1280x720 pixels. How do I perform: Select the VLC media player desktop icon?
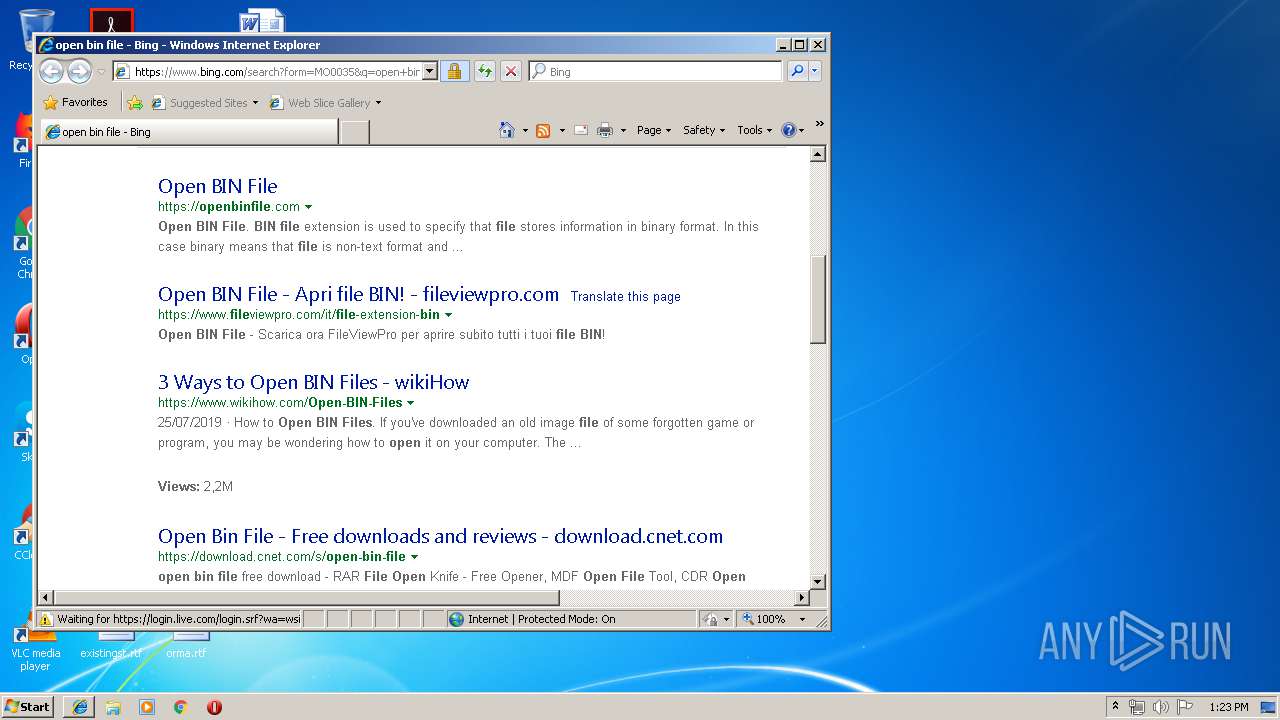[x=35, y=651]
